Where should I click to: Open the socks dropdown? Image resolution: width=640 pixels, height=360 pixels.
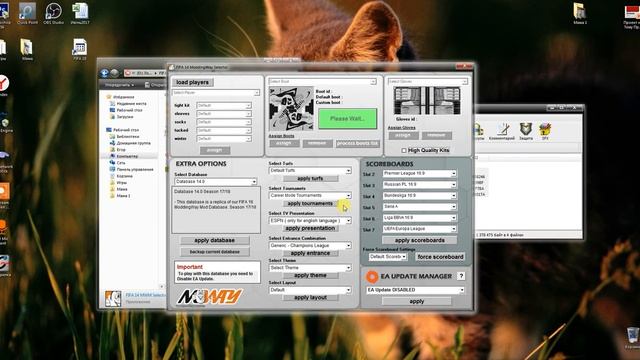[224, 122]
